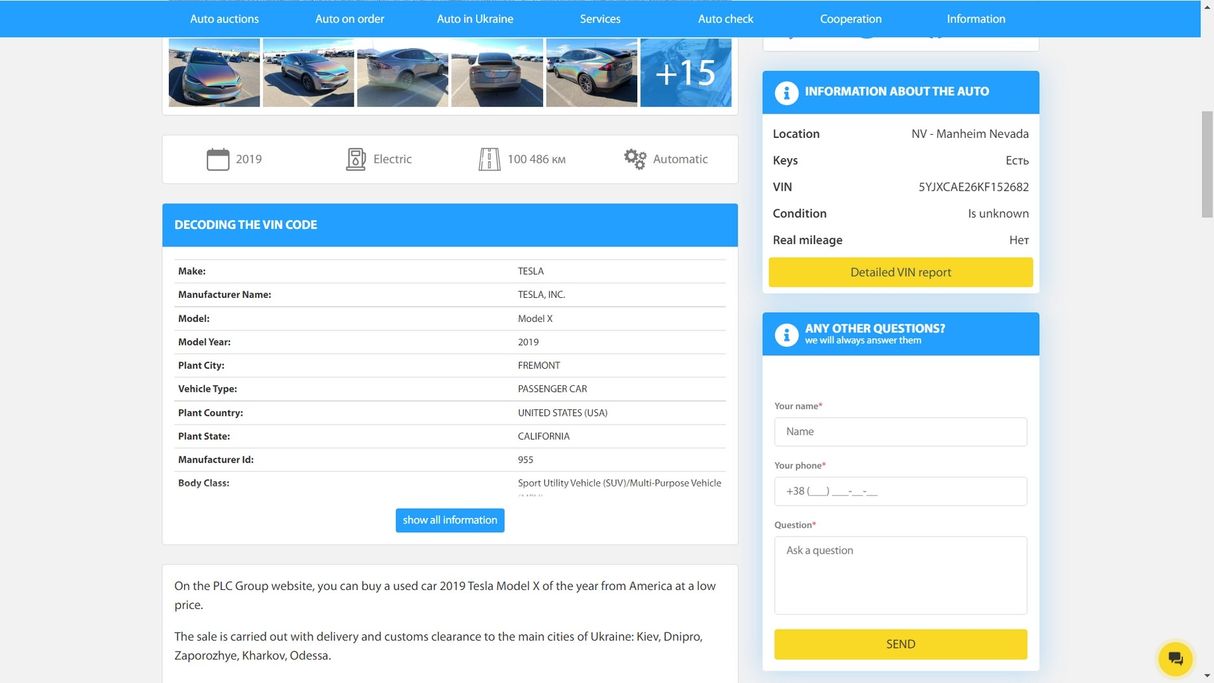Open the Auto check menu

coord(726,19)
